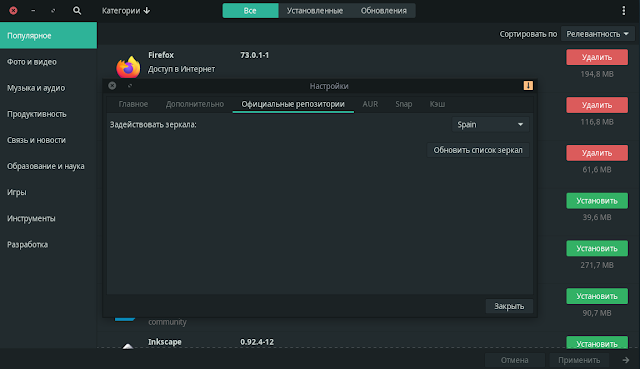Click version 0.92.4-12 text
This screenshot has height=369, width=640.
[257, 342]
